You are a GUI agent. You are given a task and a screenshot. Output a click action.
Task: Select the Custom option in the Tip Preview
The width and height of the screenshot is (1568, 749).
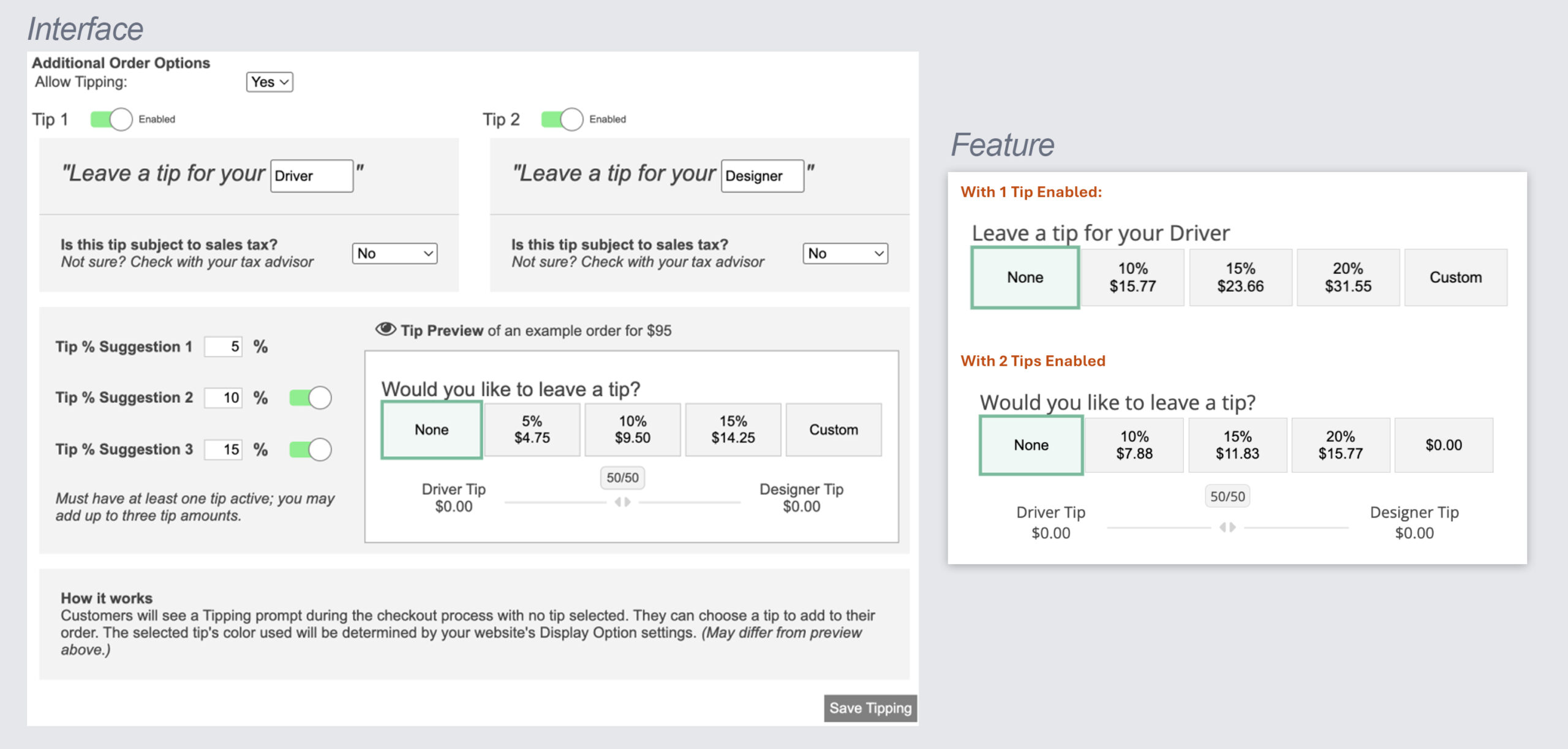(x=833, y=429)
